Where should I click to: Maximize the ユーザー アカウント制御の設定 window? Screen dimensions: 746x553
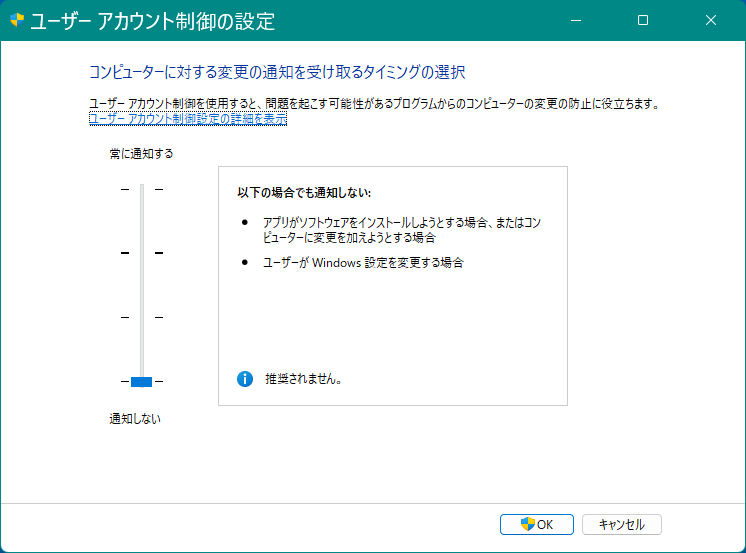643,20
